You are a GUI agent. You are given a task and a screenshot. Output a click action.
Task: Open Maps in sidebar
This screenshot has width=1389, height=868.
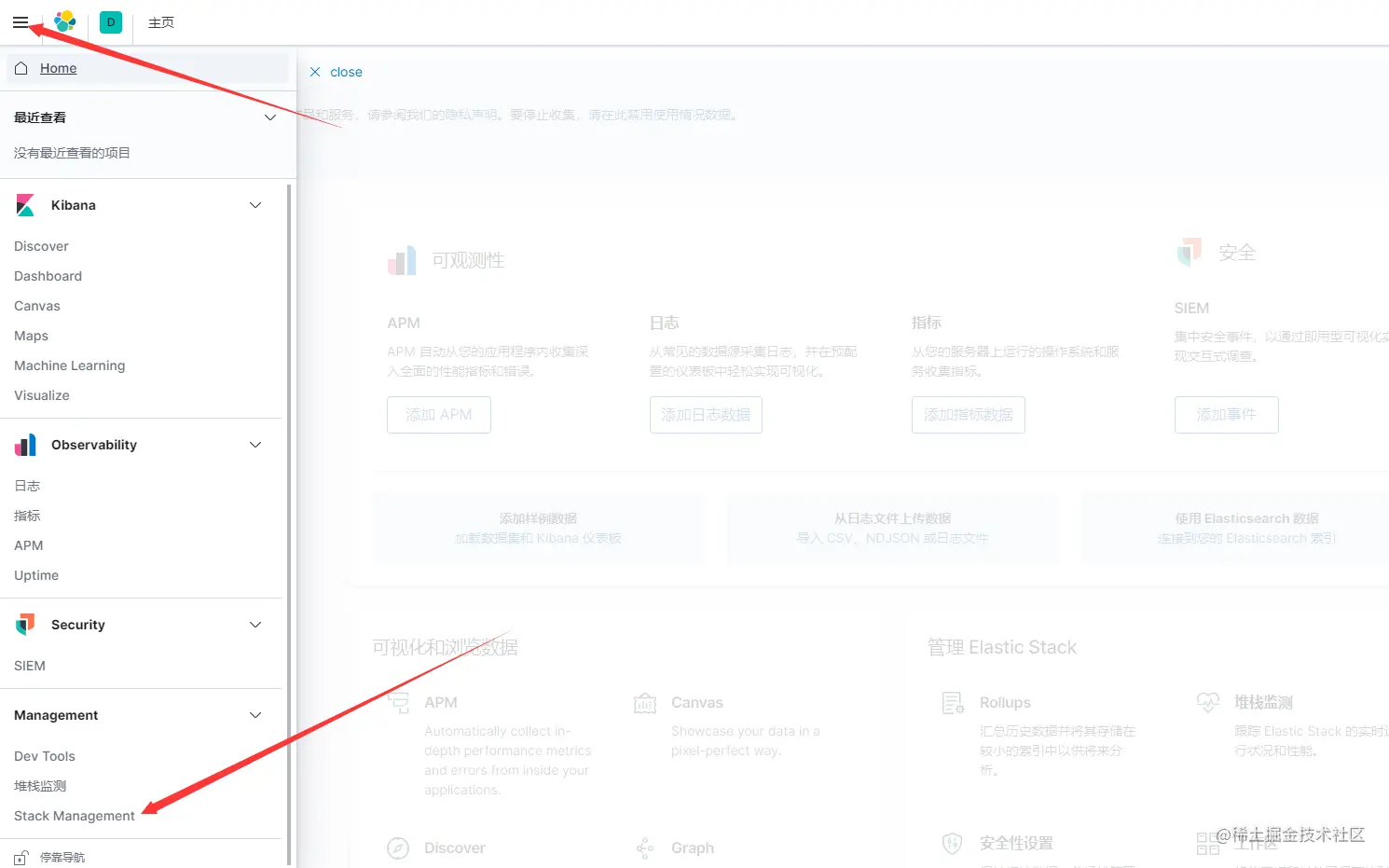(x=31, y=336)
